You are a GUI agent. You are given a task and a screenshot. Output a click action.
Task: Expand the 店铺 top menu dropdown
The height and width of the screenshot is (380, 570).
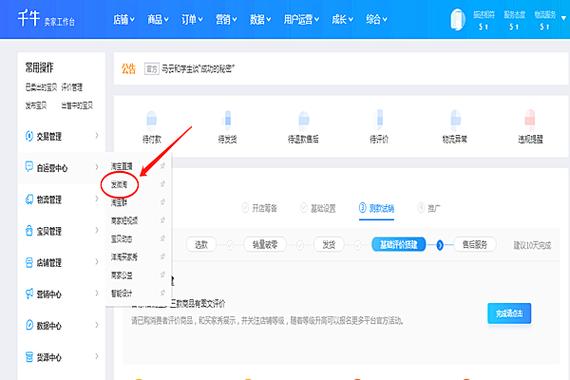click(124, 19)
